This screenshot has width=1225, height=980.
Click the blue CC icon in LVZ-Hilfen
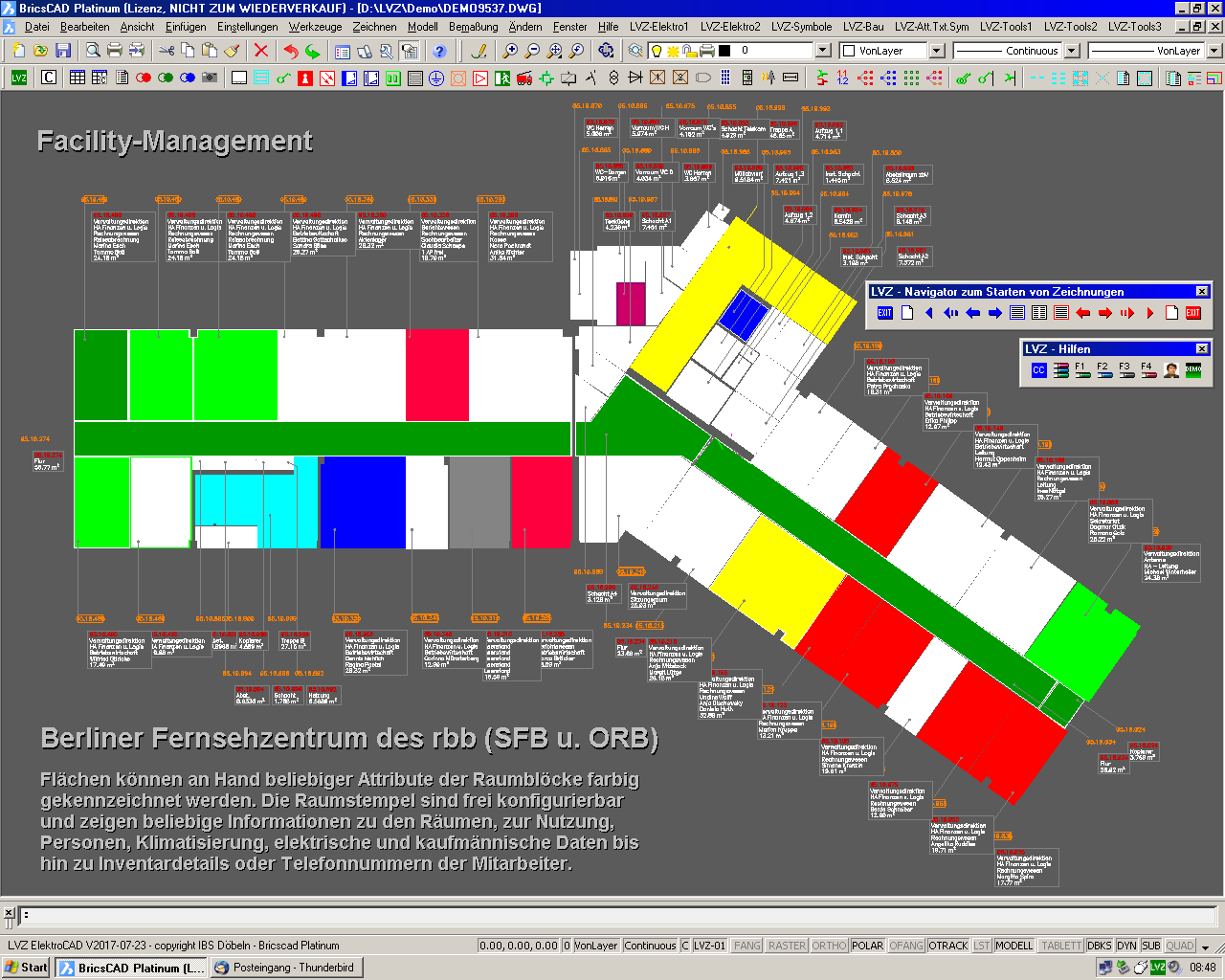tap(1039, 370)
